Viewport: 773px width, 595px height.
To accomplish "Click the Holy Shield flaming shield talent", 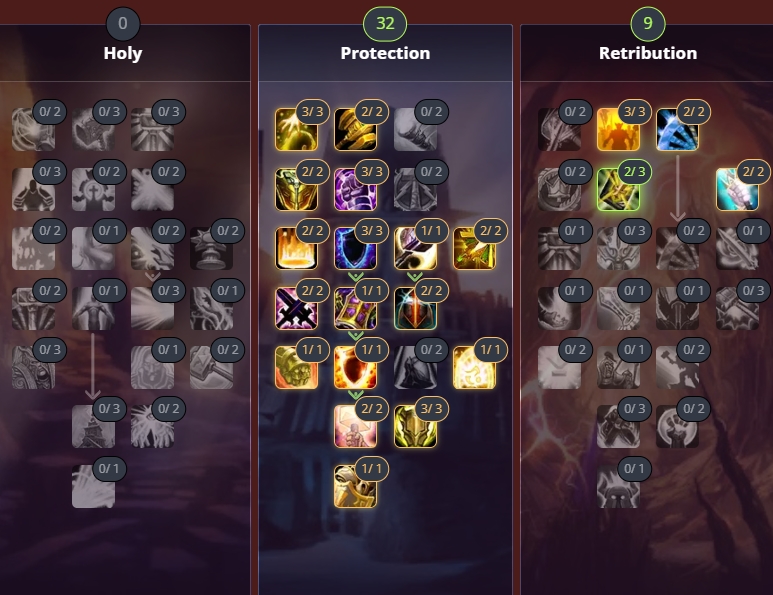I will click(355, 368).
